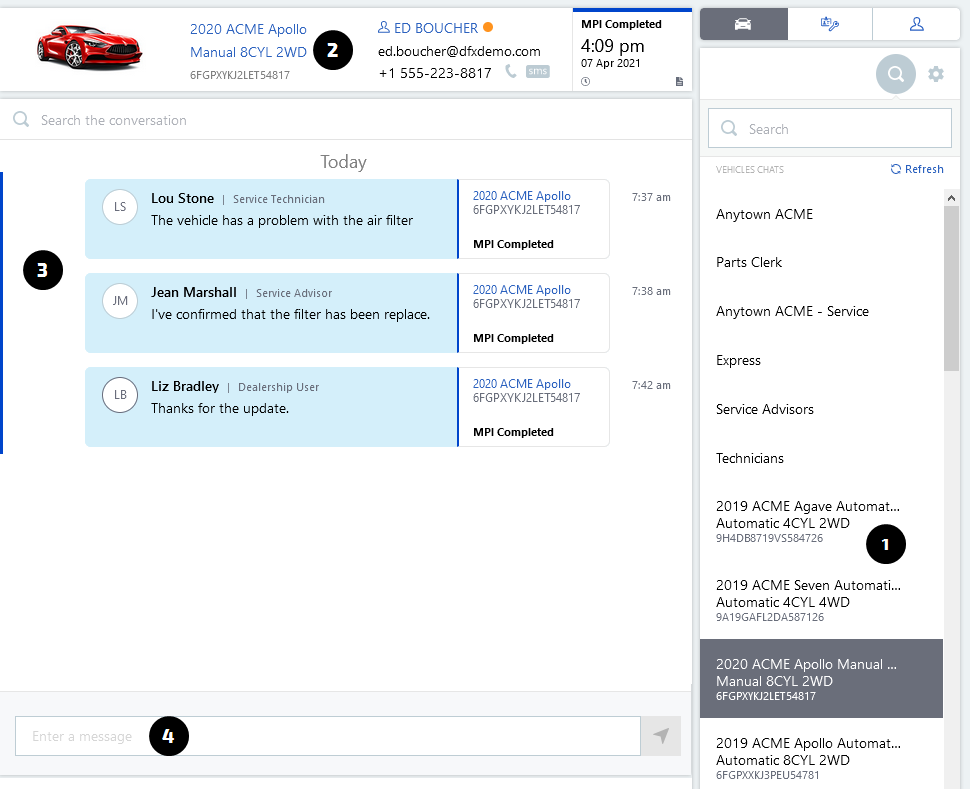The width and height of the screenshot is (970, 789).
Task: Open chat settings with the gear icon
Action: pos(936,73)
